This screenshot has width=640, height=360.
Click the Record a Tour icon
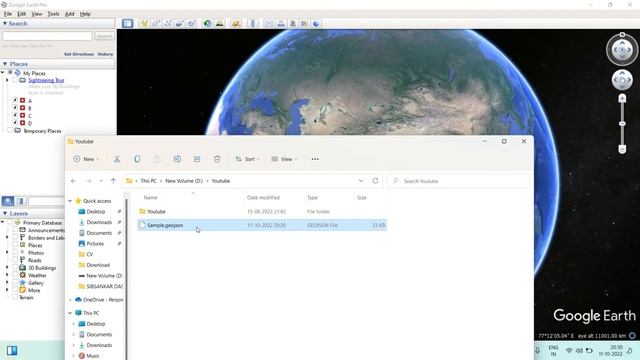coord(191,24)
